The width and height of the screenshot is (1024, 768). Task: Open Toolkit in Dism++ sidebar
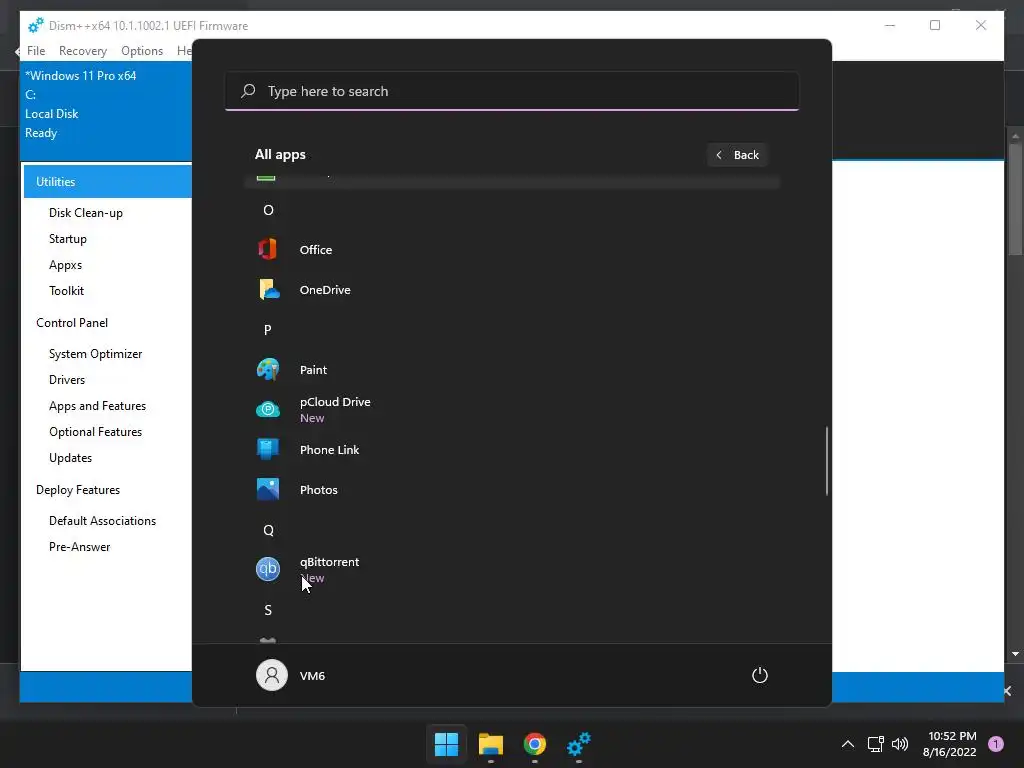pos(66,291)
